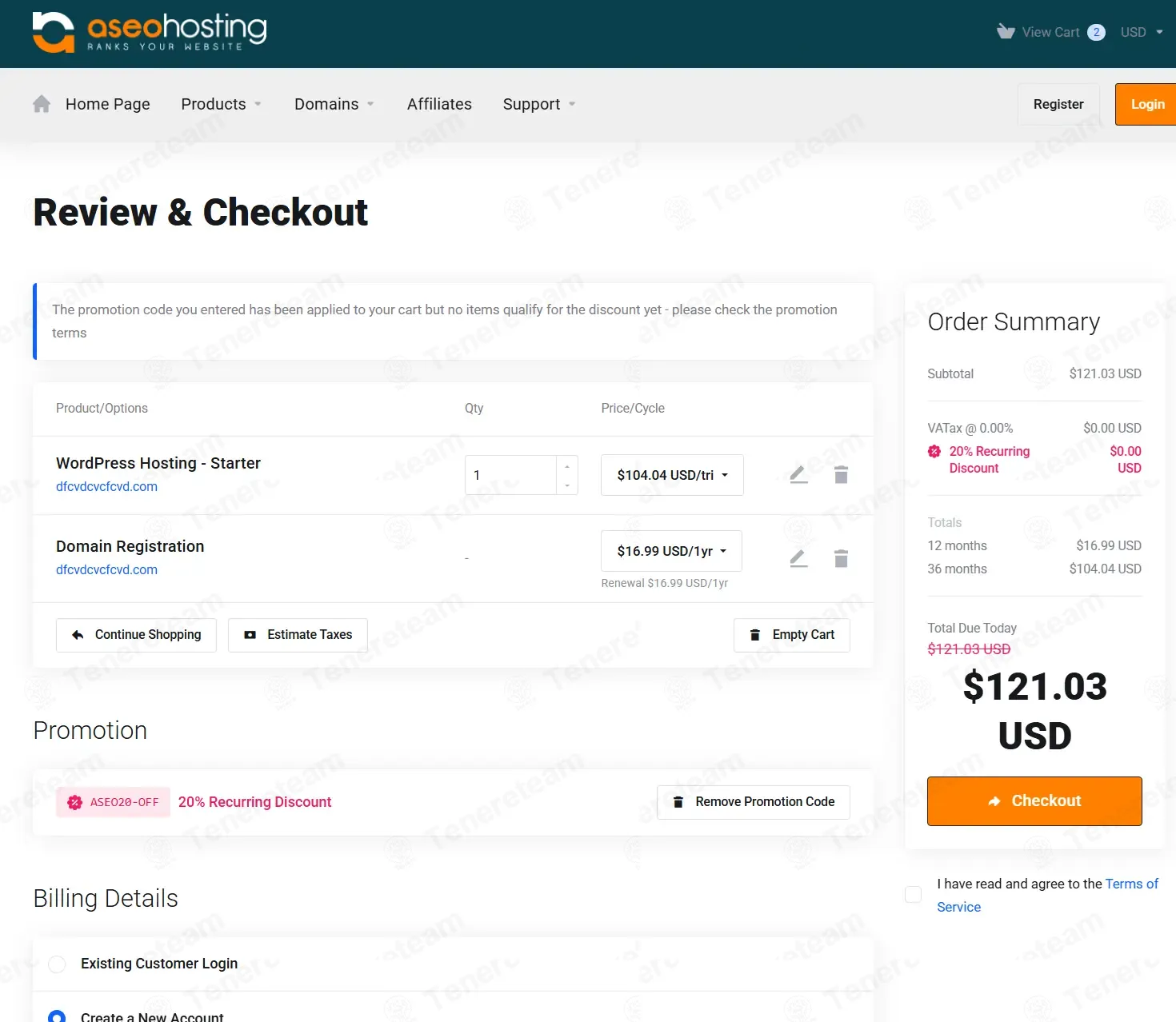Viewport: 1176px width, 1022px height.
Task: Expand the Domains menu
Action: (x=334, y=104)
